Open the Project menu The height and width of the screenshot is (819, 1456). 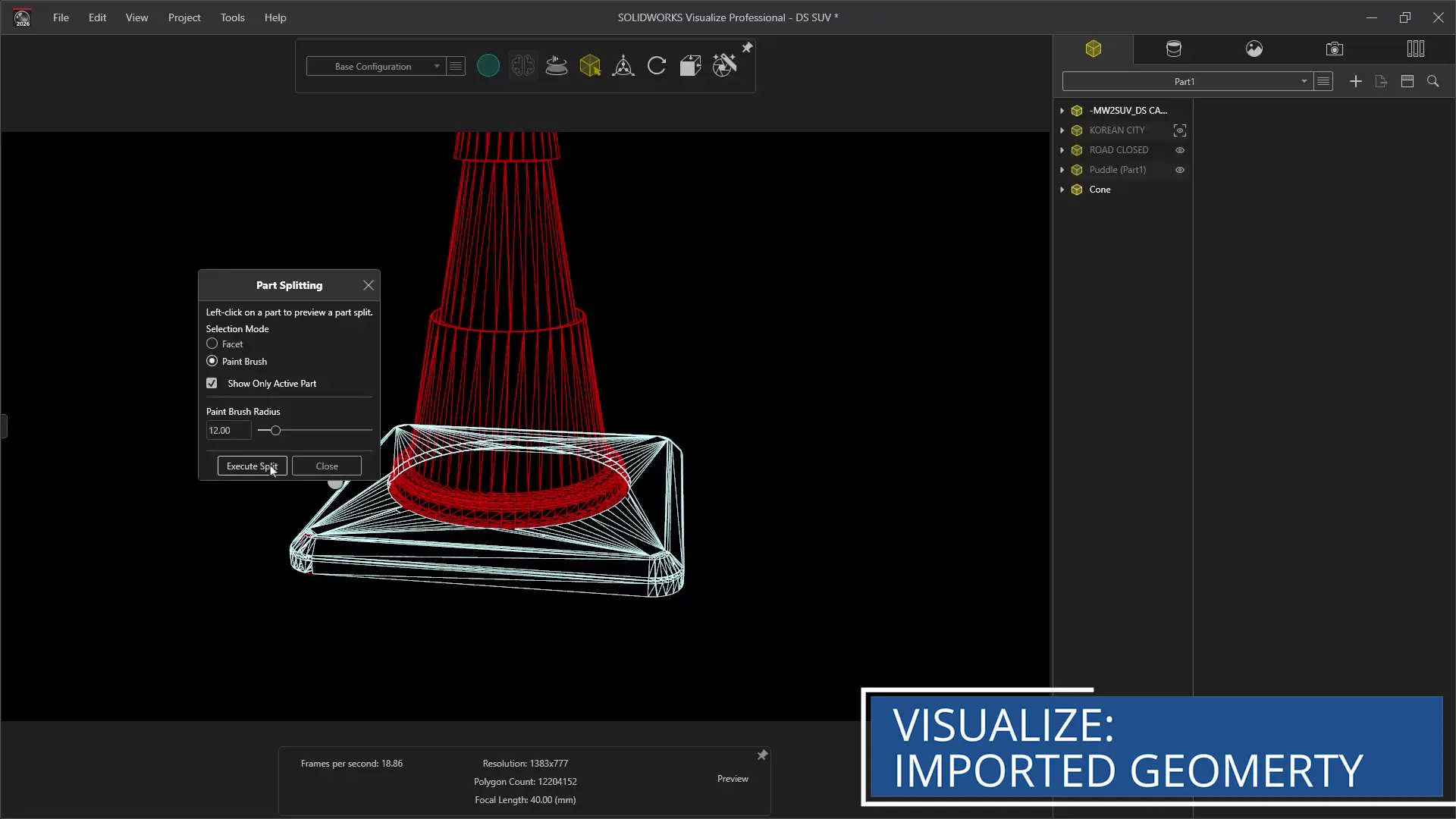184,17
